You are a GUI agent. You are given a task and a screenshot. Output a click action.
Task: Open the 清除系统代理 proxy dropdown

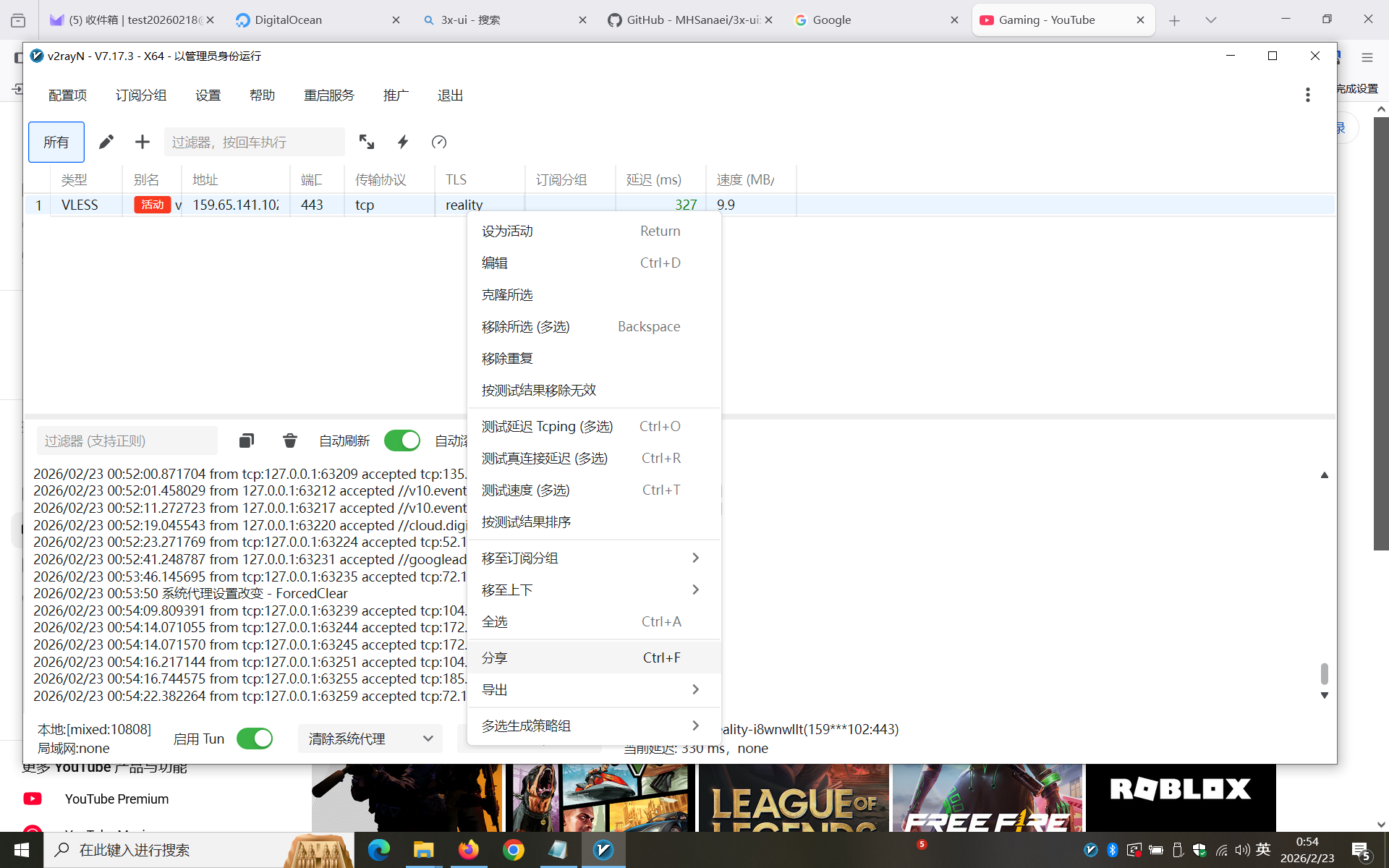click(x=370, y=739)
